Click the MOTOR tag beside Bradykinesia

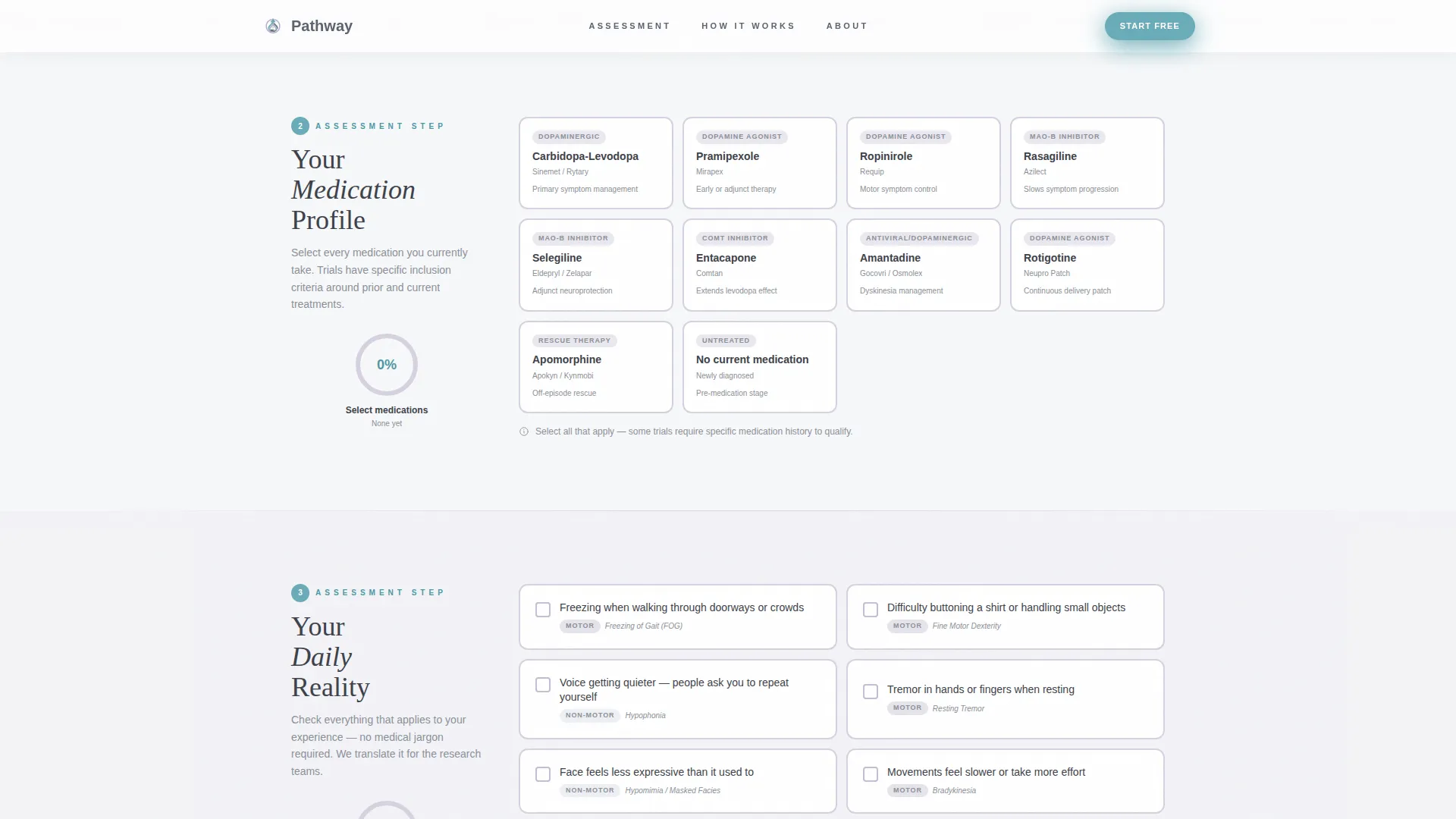coord(908,791)
